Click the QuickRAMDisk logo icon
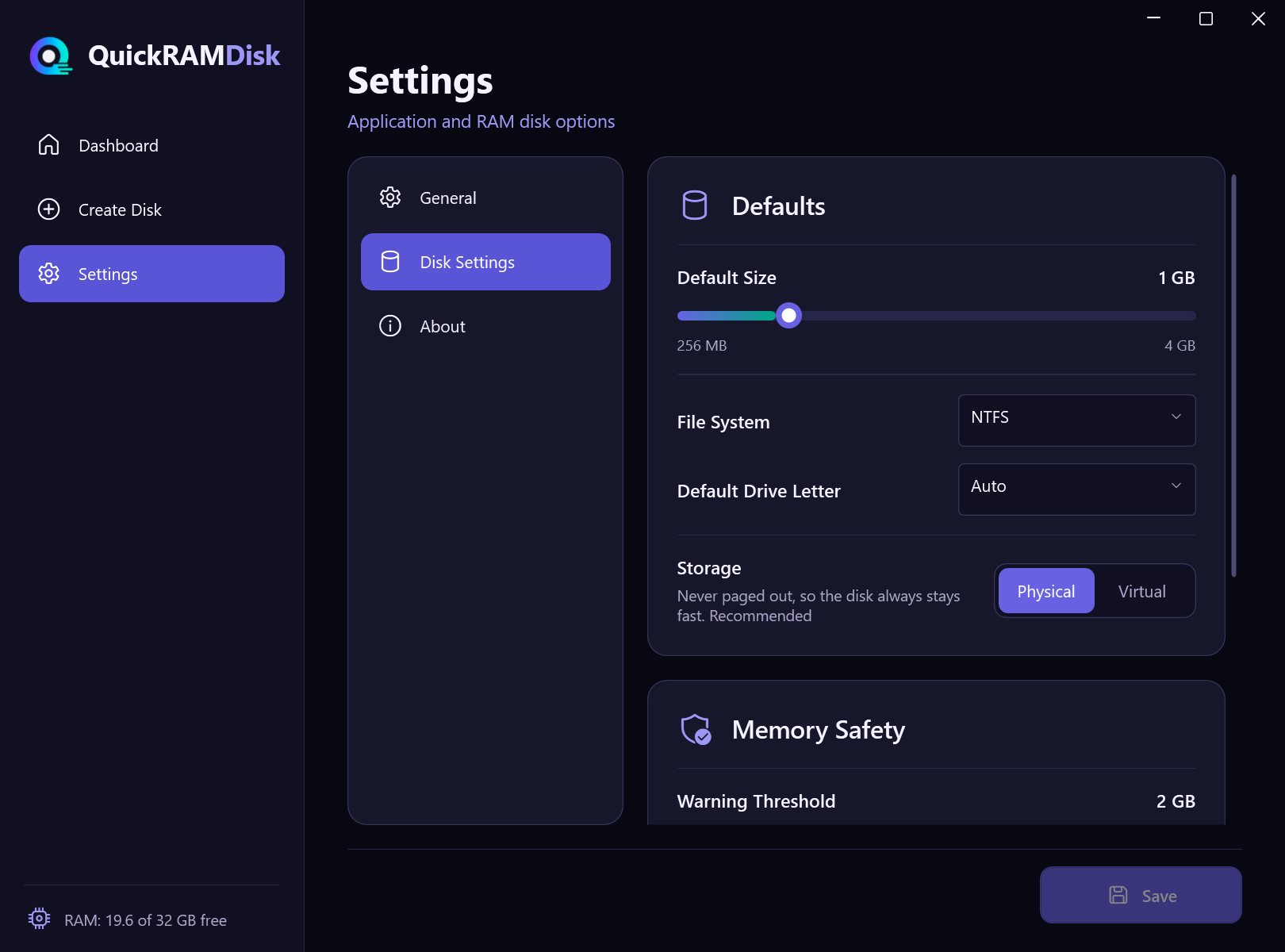 coord(51,56)
